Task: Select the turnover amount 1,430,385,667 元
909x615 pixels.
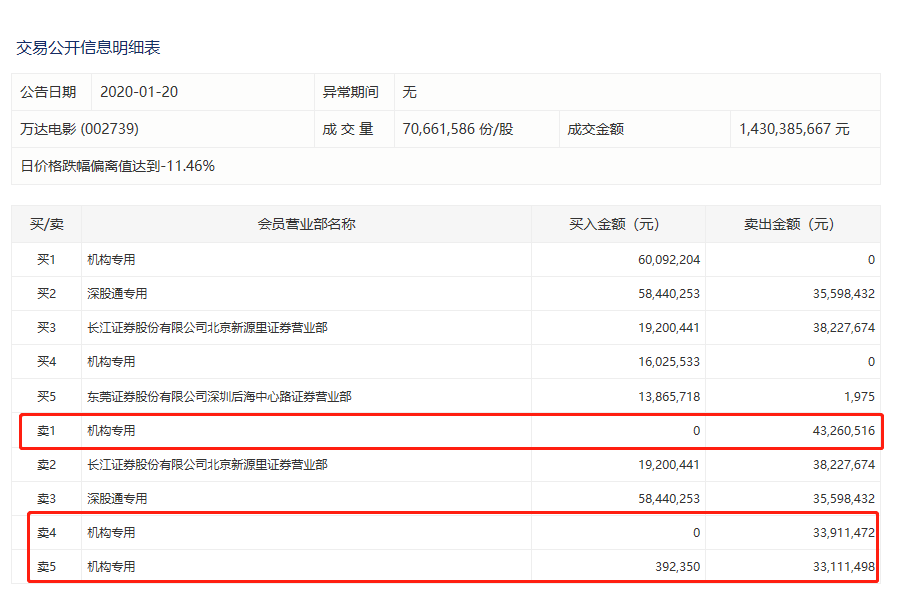Action: tap(794, 129)
